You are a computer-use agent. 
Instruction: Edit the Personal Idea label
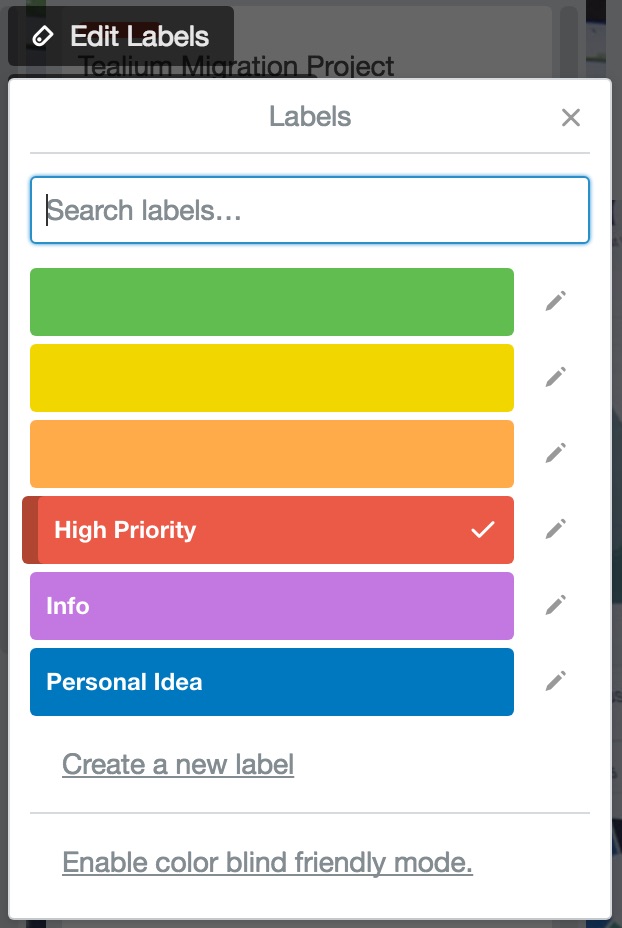(x=555, y=681)
